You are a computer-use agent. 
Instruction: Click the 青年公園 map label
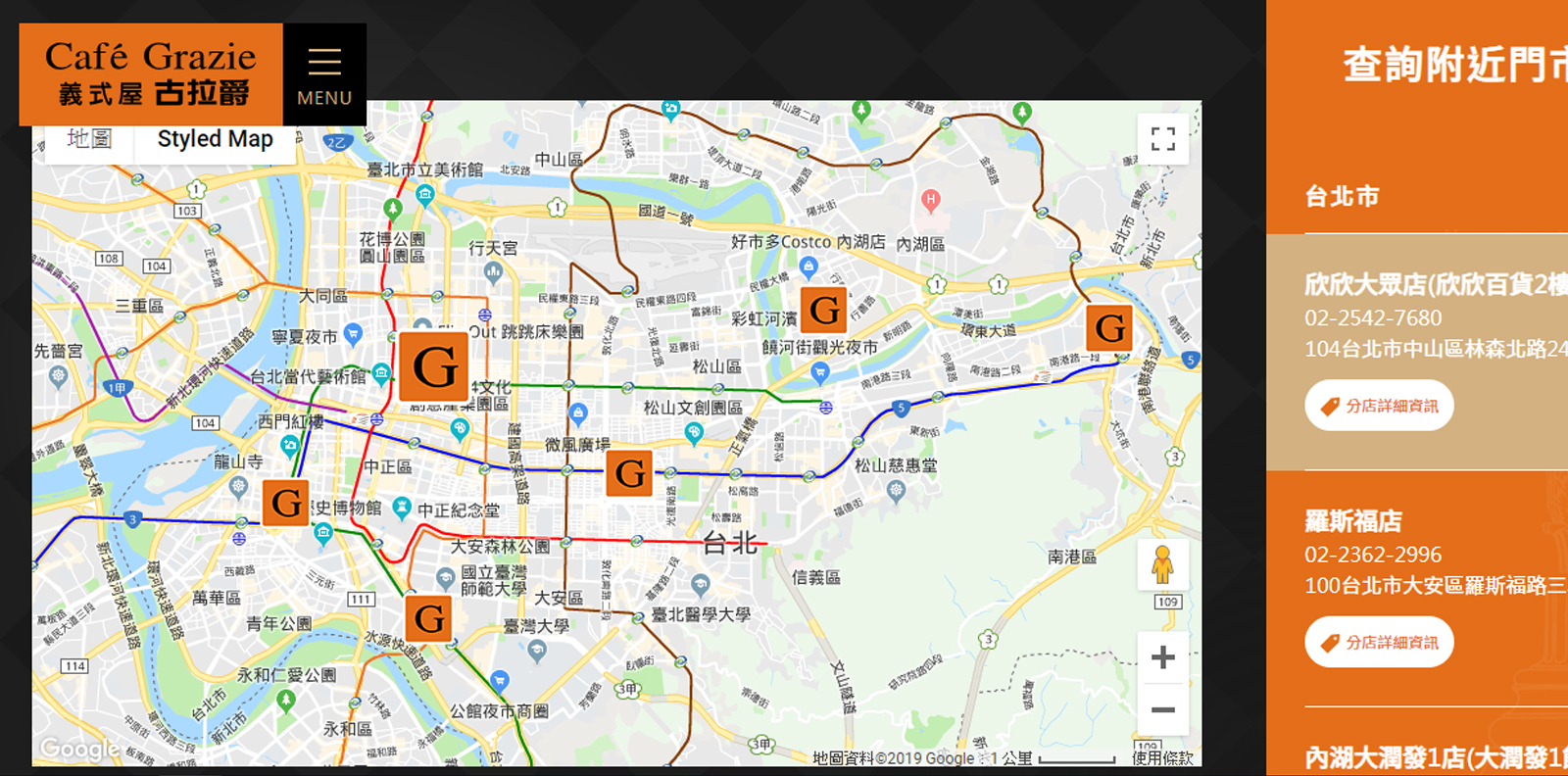pos(278,623)
